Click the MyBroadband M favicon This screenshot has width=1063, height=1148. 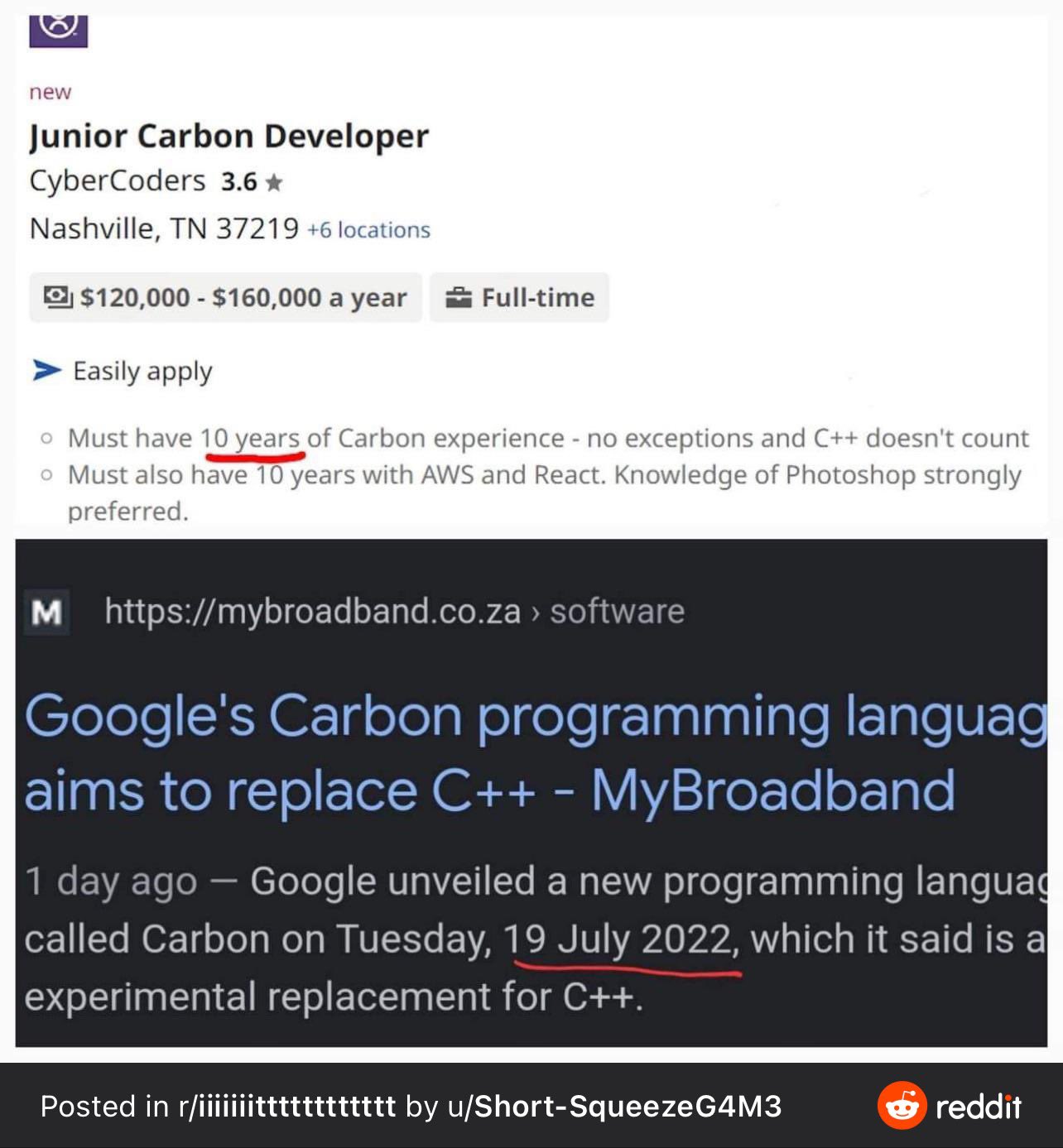(46, 612)
